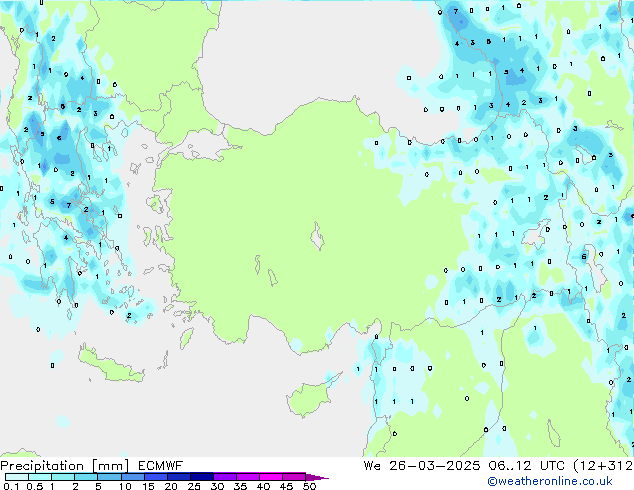Select the 0.5–1 mm legend swatch

pos(40,477)
